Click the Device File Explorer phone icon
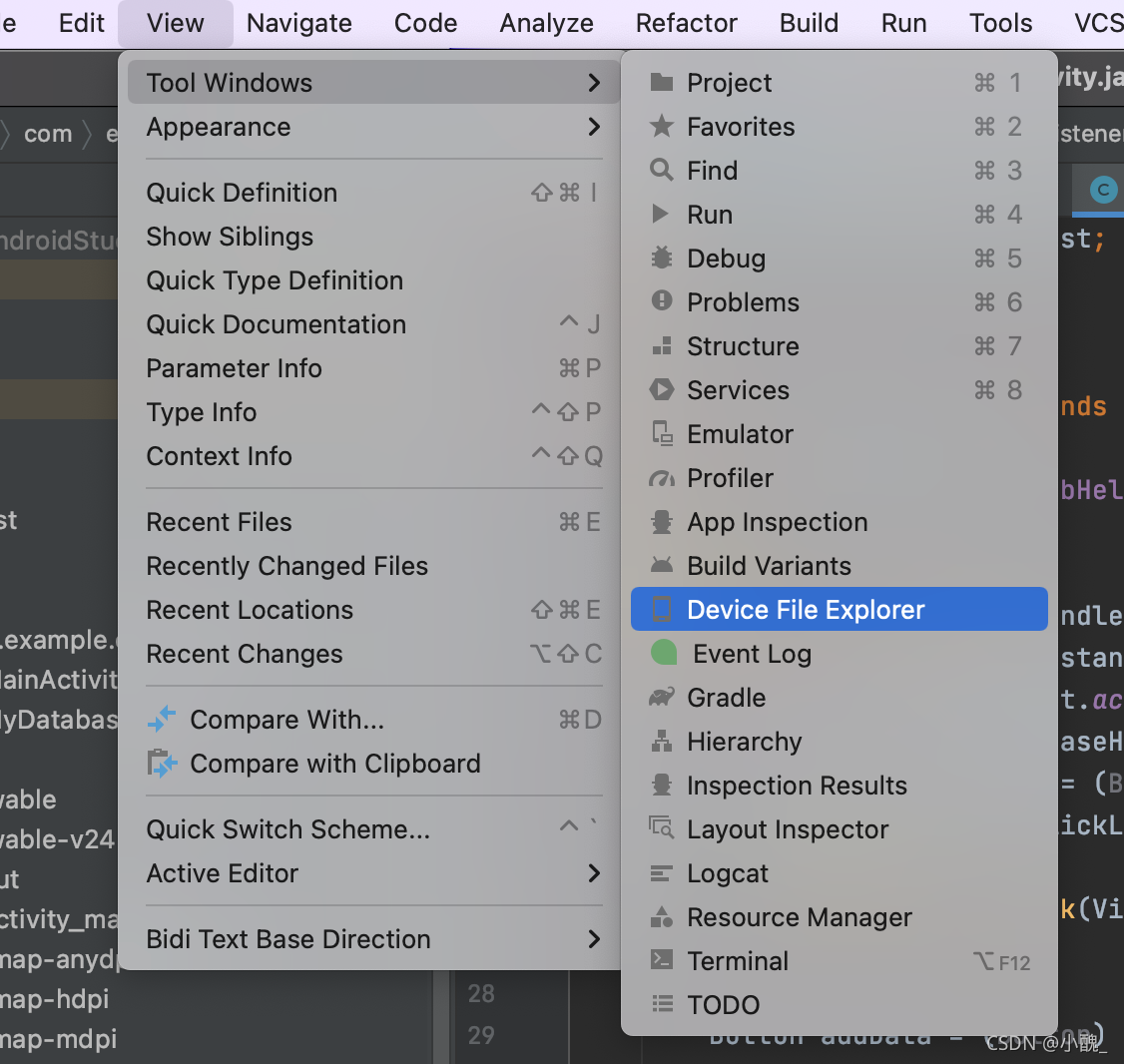The height and width of the screenshot is (1064, 1124). (661, 610)
